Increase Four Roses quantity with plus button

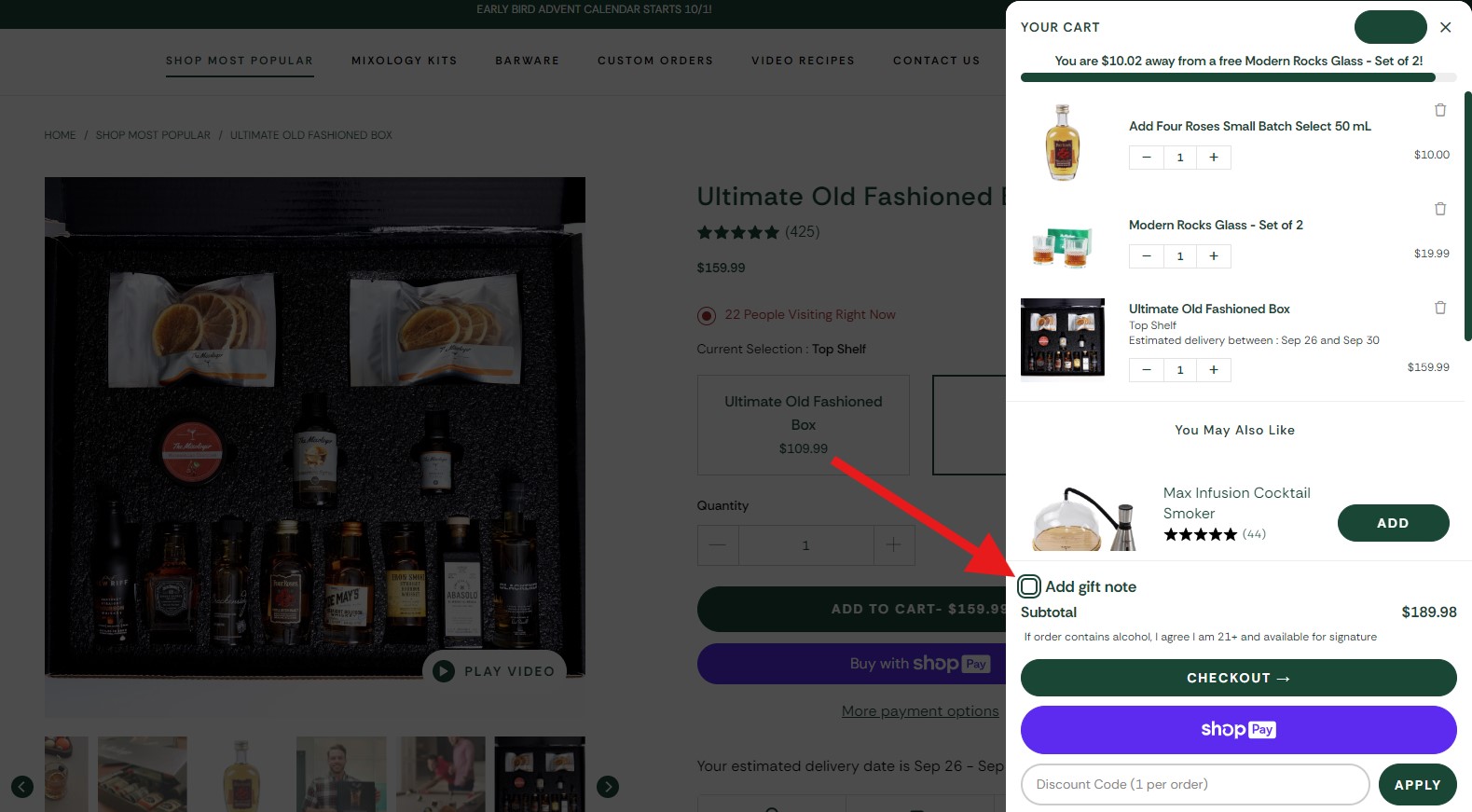click(x=1214, y=158)
